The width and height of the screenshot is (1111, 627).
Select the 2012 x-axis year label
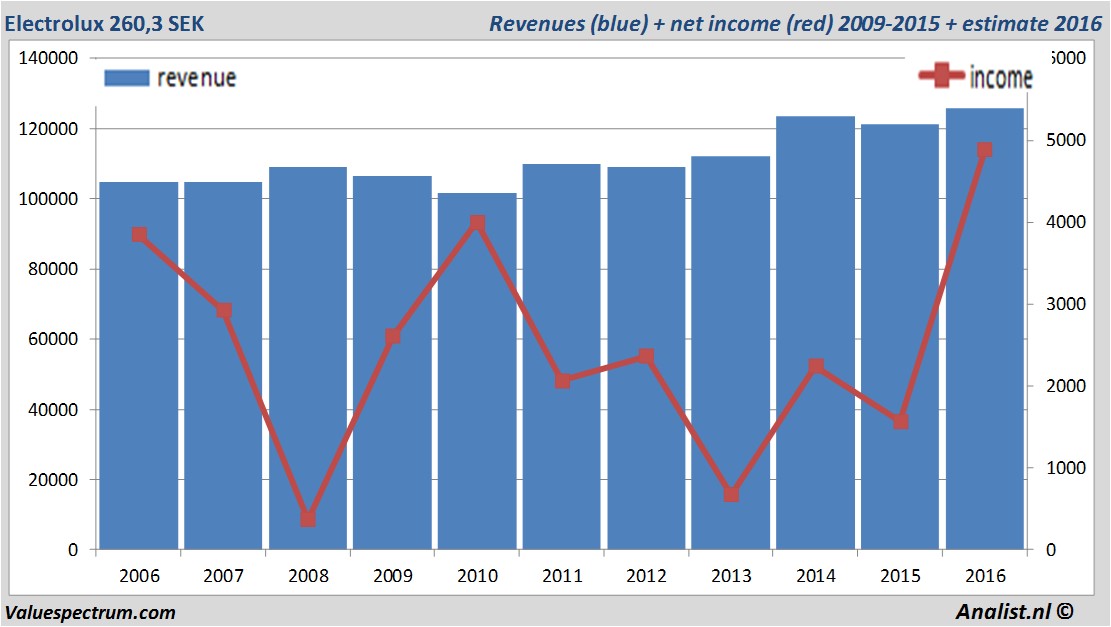point(646,577)
